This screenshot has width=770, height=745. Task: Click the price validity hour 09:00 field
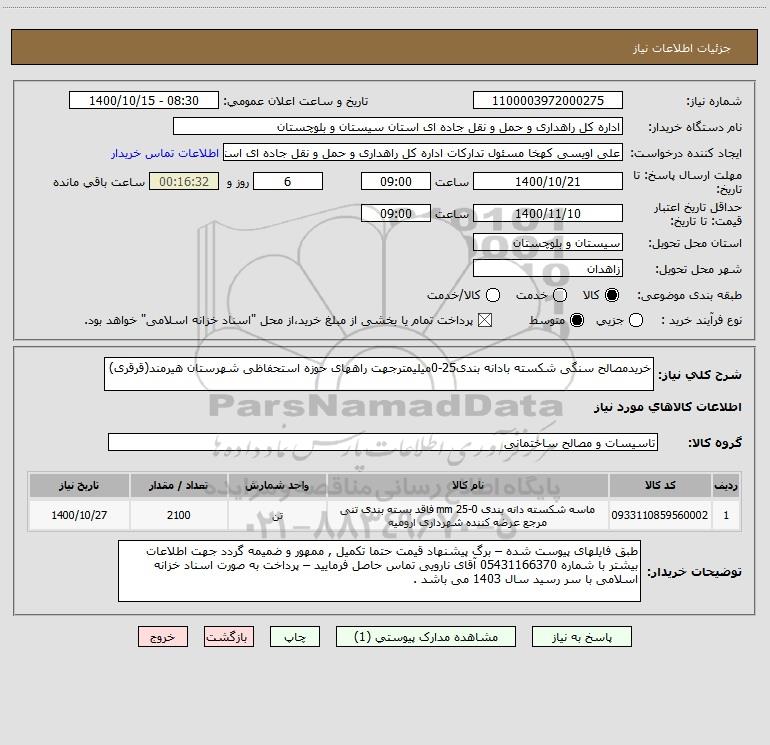coord(396,213)
